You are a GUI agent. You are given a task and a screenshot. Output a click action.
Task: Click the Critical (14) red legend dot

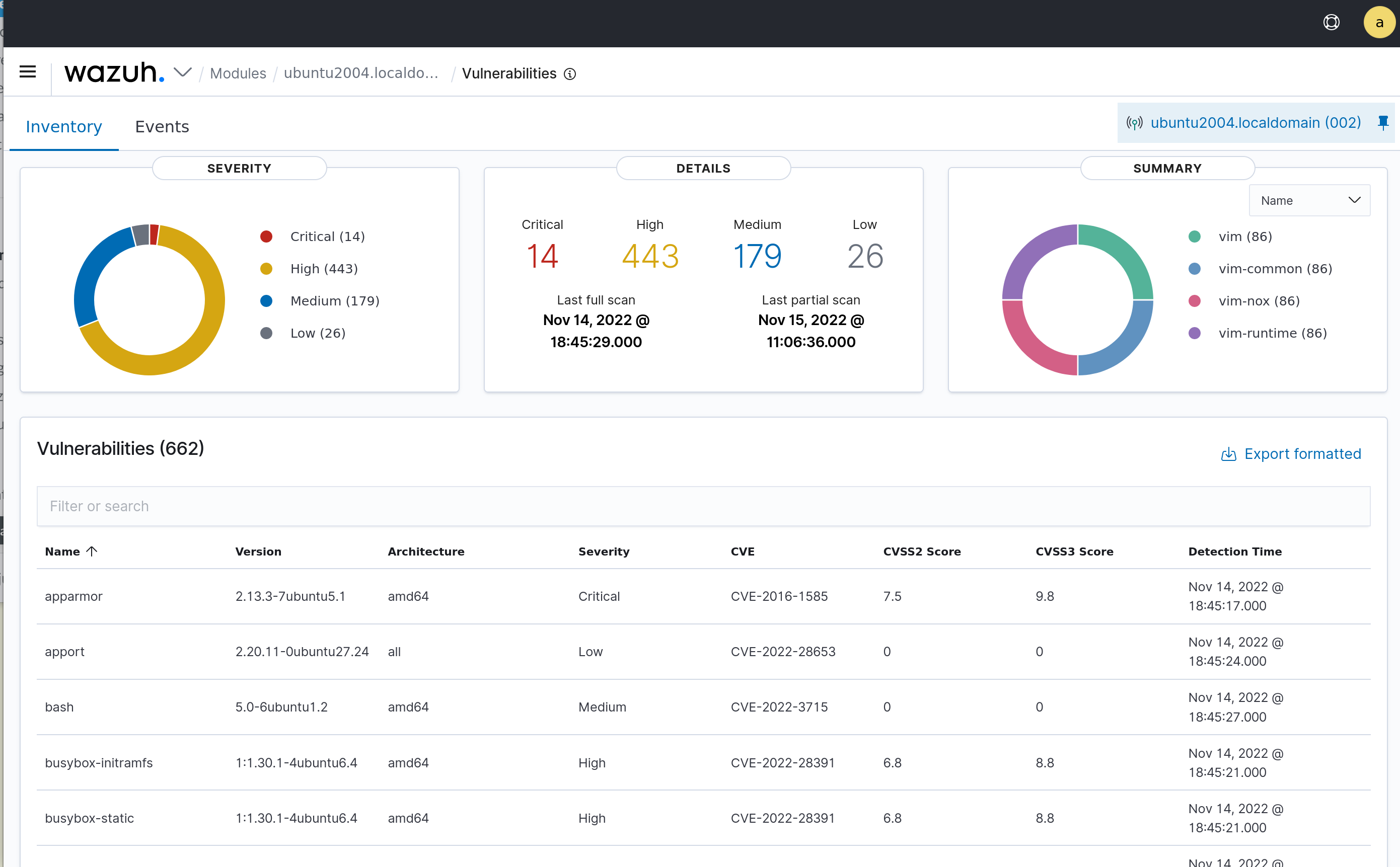pos(266,236)
